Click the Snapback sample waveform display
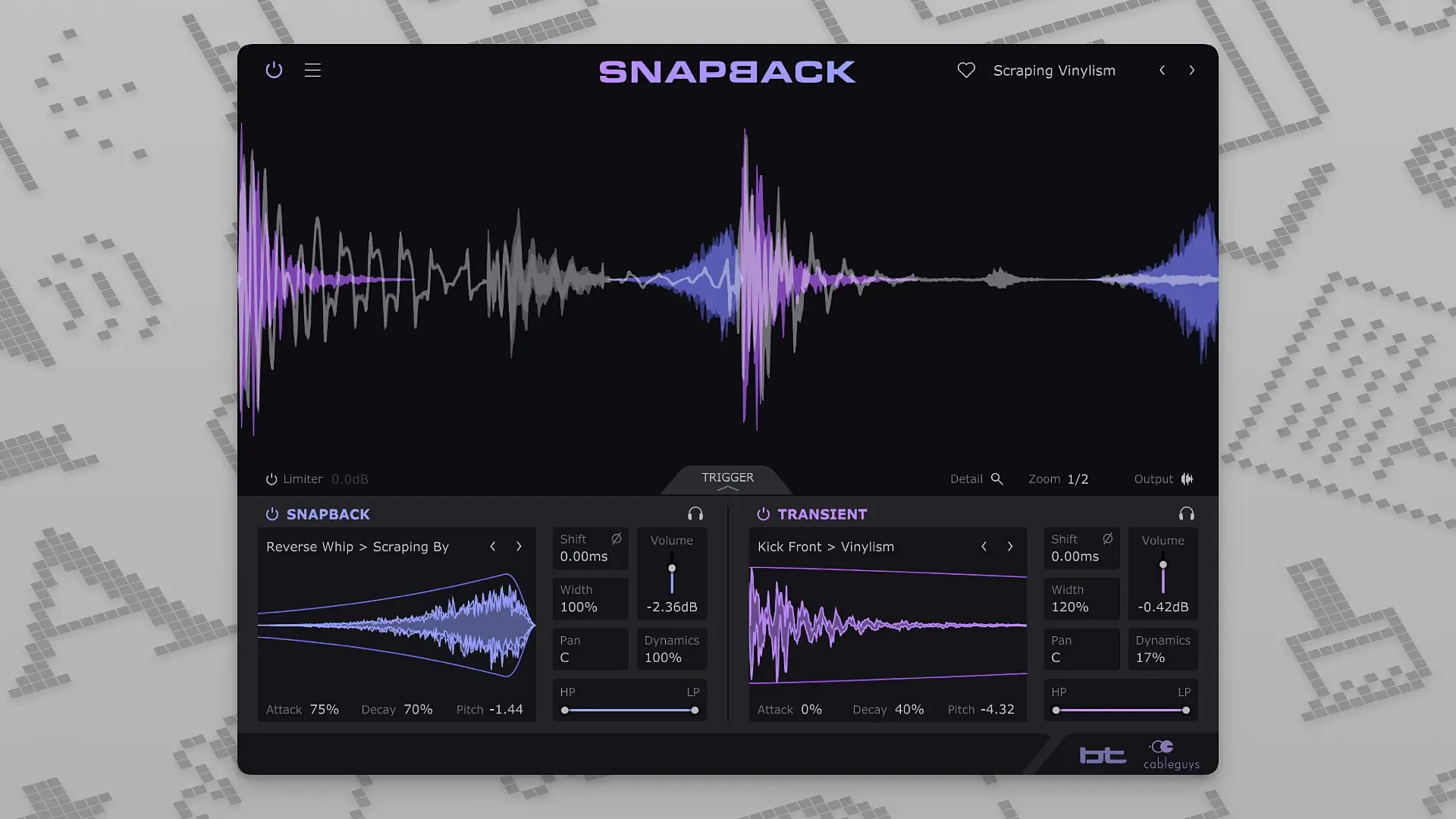This screenshot has height=819, width=1456. pyautogui.click(x=397, y=626)
